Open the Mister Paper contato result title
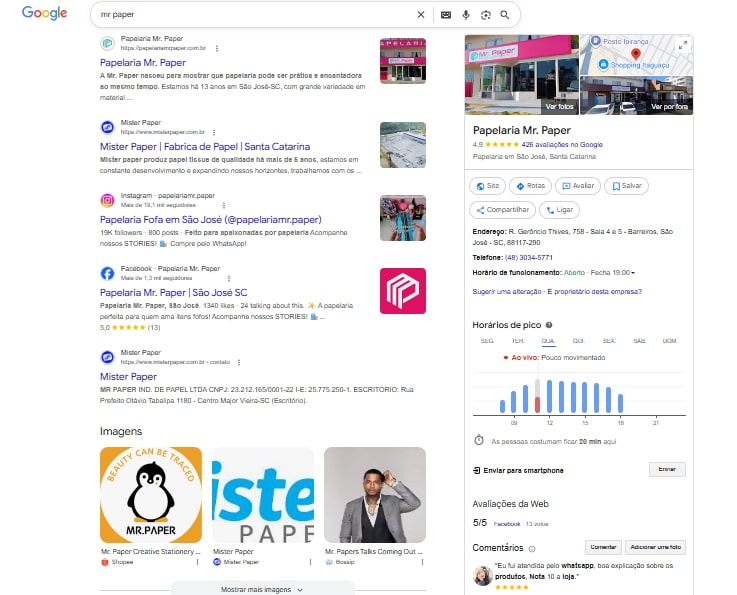The width and height of the screenshot is (737, 595). [128, 376]
